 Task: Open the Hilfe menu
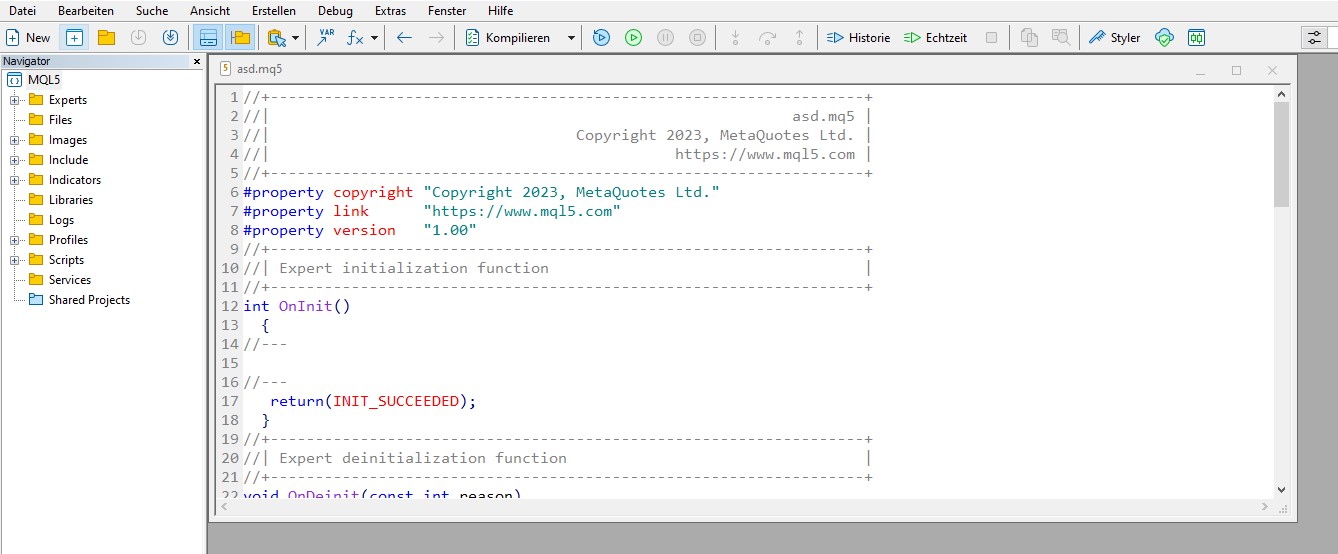click(501, 10)
